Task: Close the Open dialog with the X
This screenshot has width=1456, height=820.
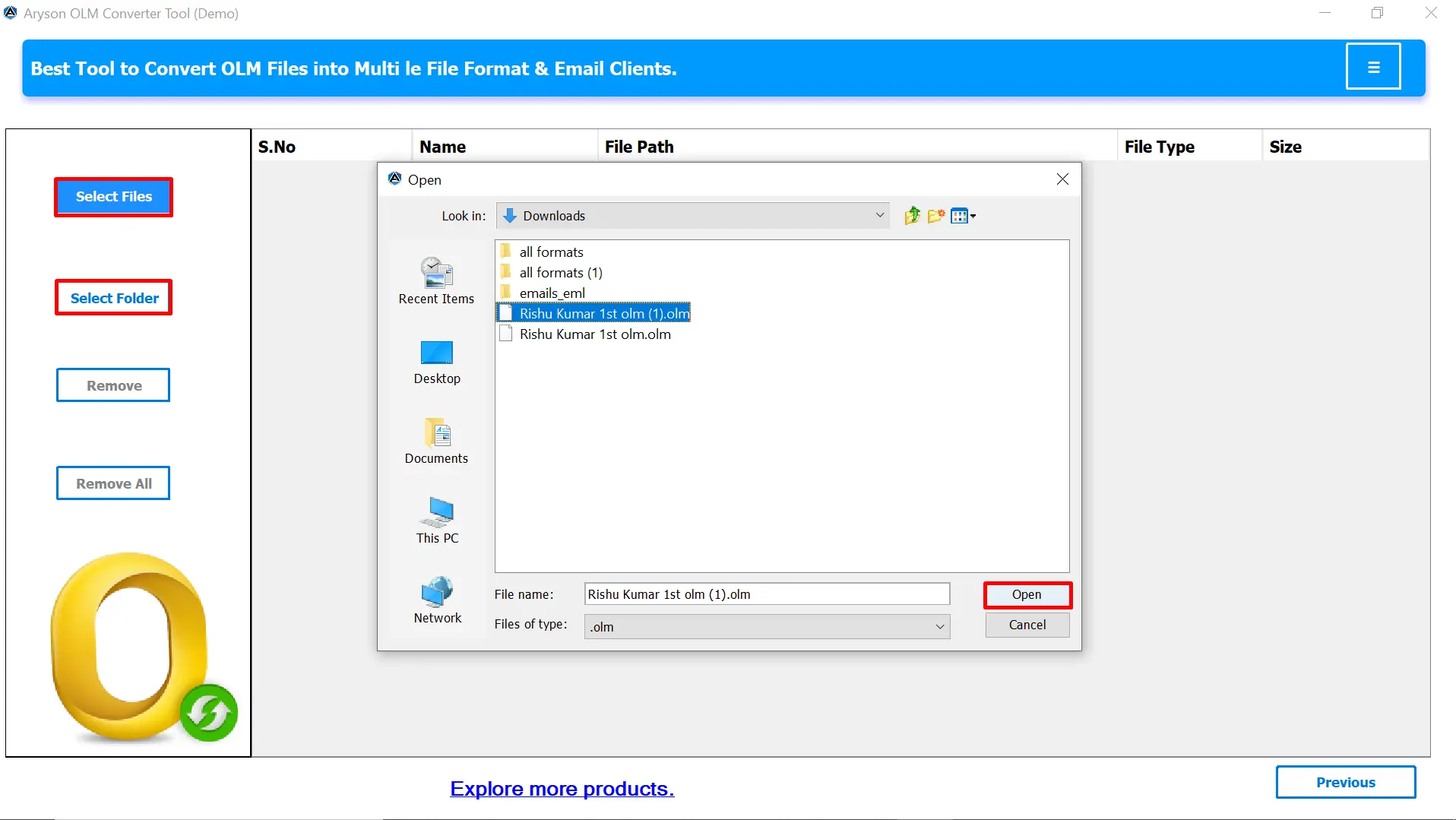Action: pyautogui.click(x=1062, y=179)
